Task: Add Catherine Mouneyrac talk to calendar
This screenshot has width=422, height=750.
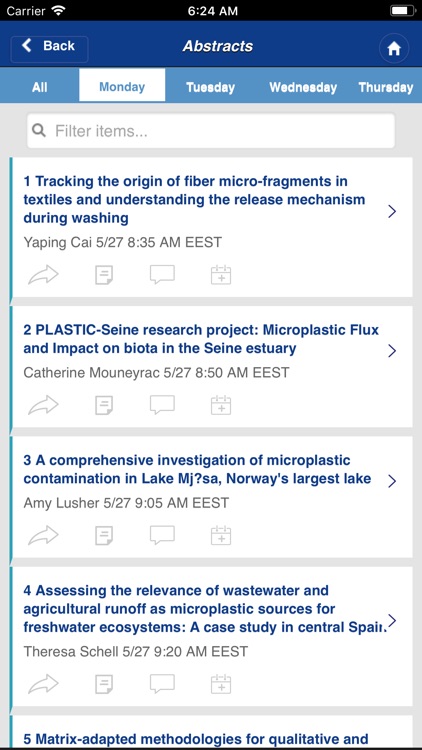Action: point(221,405)
